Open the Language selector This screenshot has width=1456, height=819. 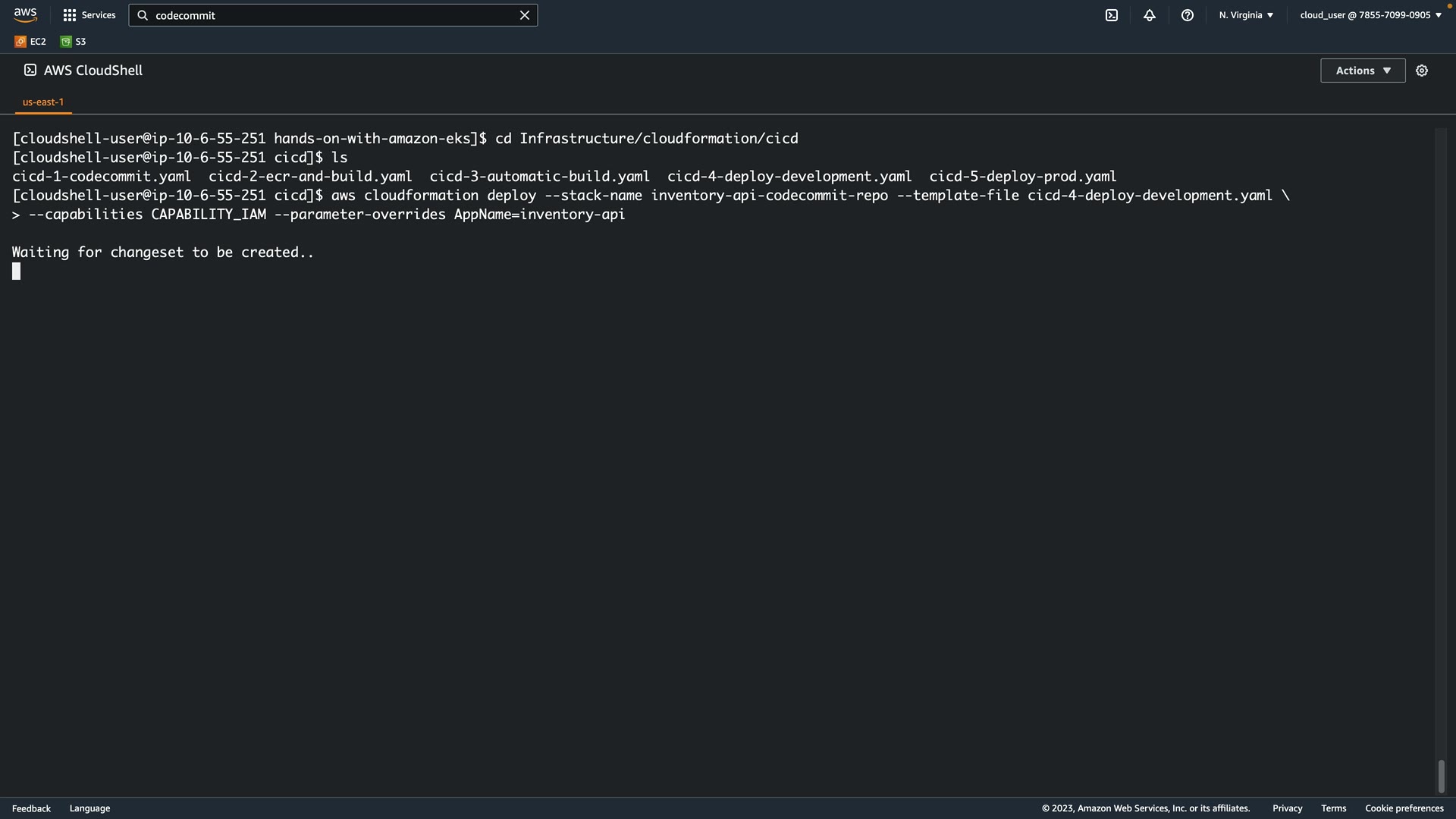[89, 808]
